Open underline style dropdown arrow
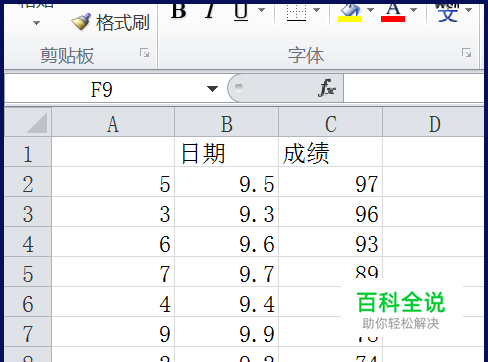 coord(262,10)
